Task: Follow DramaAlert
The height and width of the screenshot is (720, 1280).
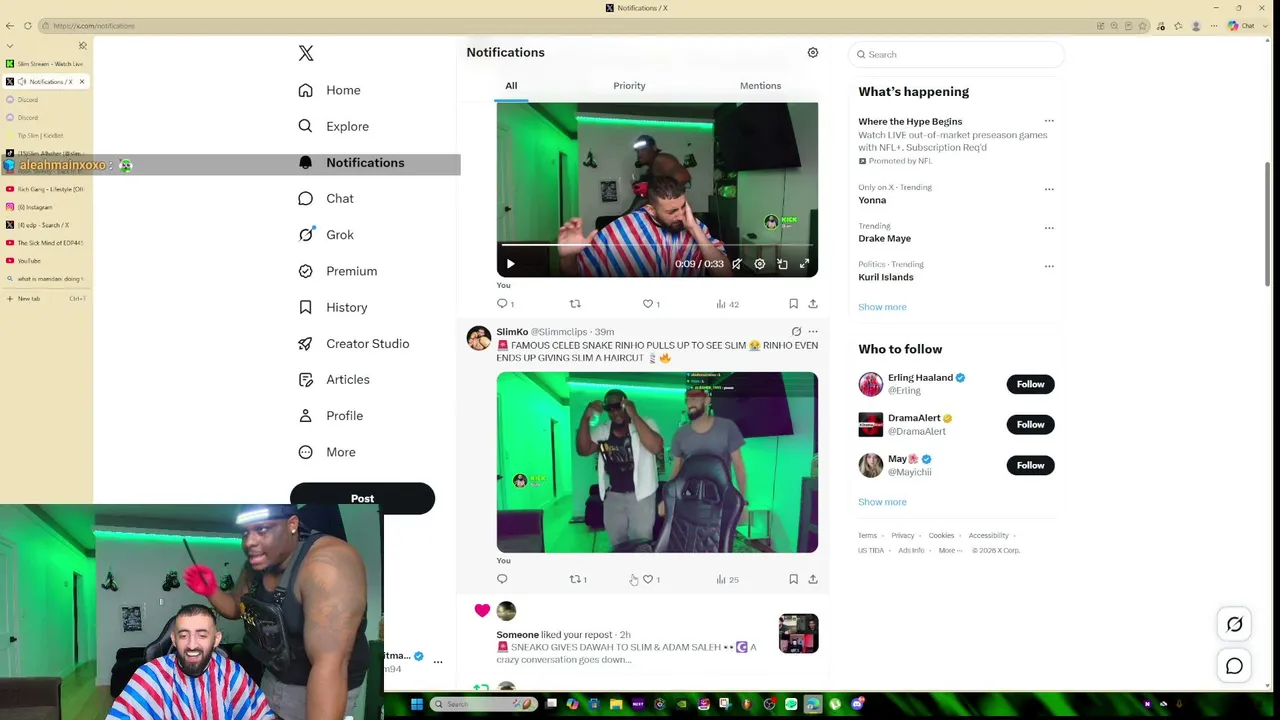Action: pyautogui.click(x=1030, y=424)
